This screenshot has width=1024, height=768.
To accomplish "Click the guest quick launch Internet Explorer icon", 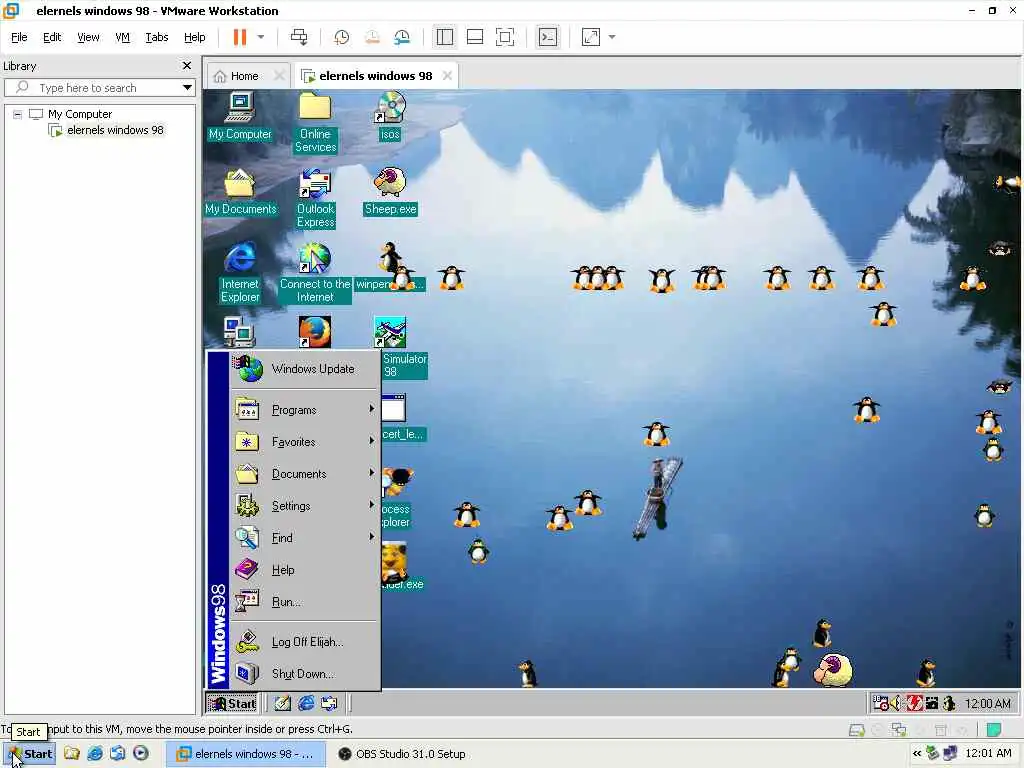I will 306,703.
